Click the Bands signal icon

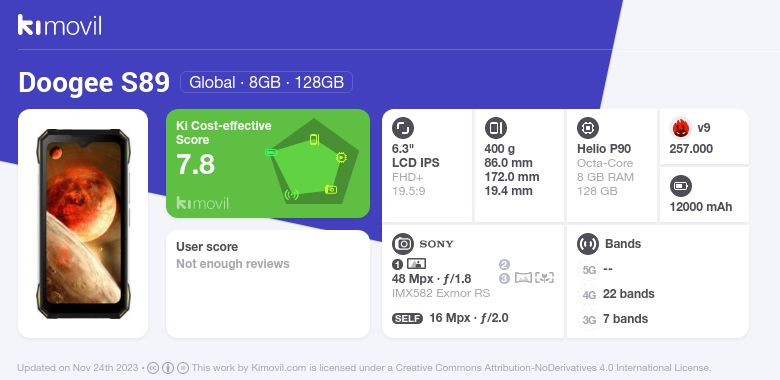coord(588,244)
